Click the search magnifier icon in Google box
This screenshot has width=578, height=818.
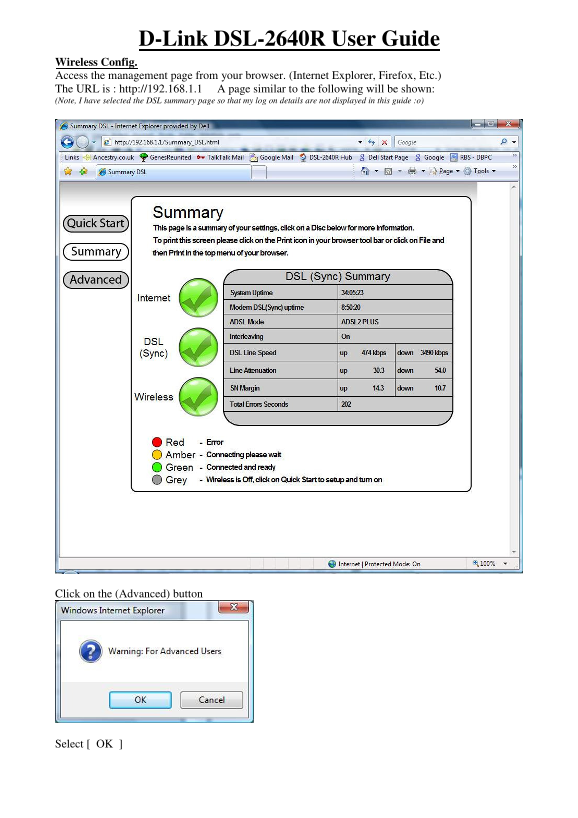click(503, 142)
